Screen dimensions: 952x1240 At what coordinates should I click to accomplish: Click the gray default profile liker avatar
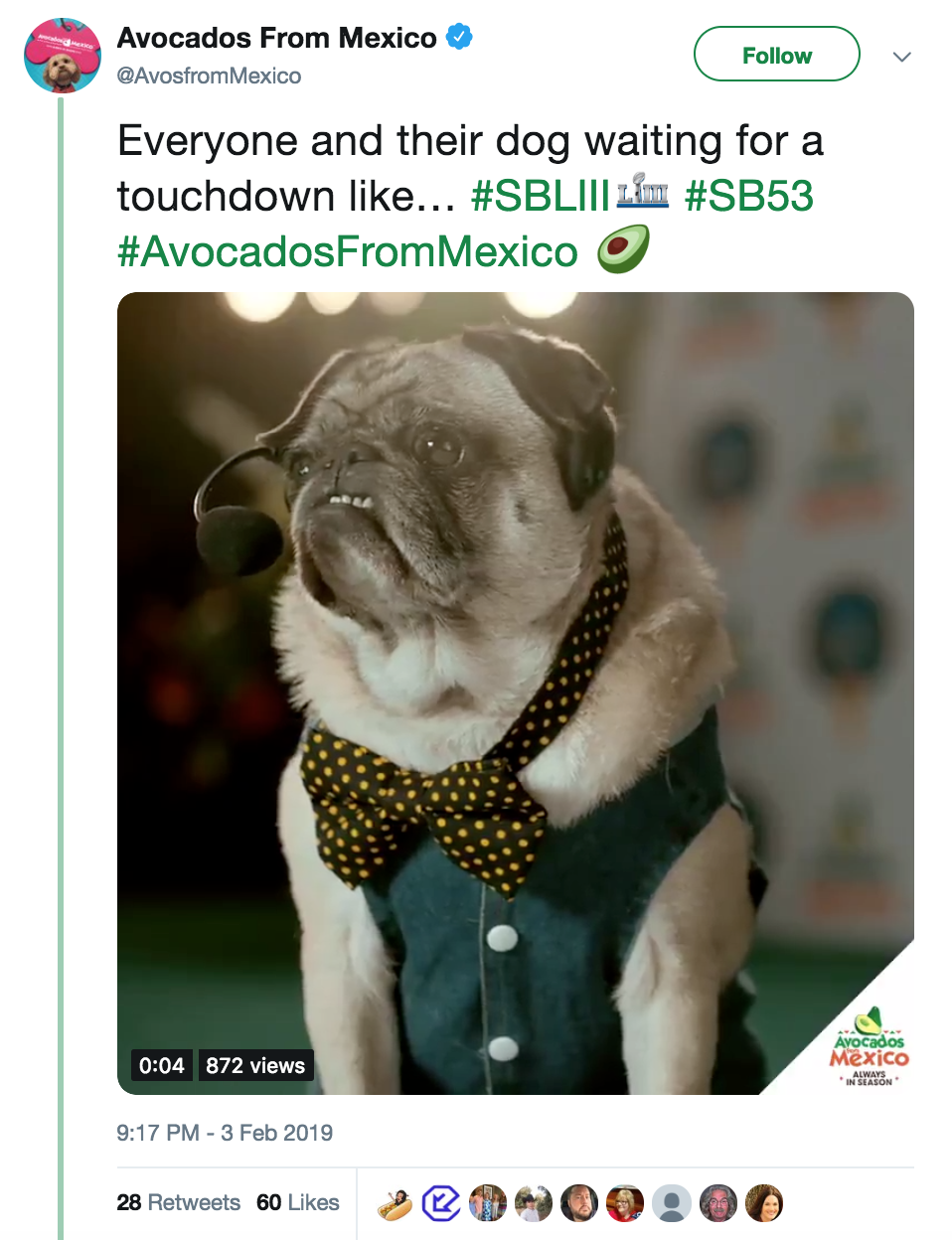(672, 1204)
